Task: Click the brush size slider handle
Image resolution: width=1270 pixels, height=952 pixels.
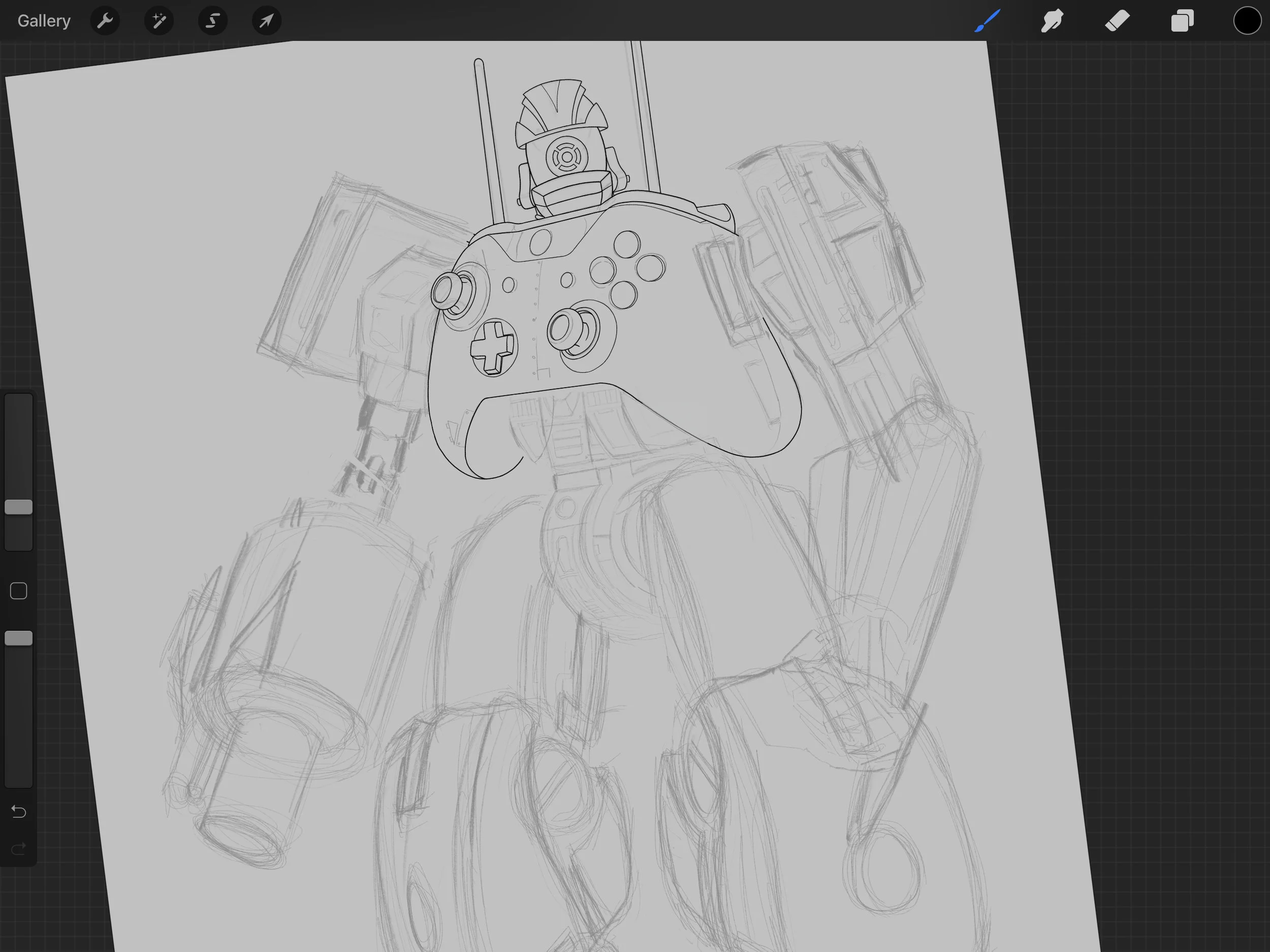Action: coord(18,507)
